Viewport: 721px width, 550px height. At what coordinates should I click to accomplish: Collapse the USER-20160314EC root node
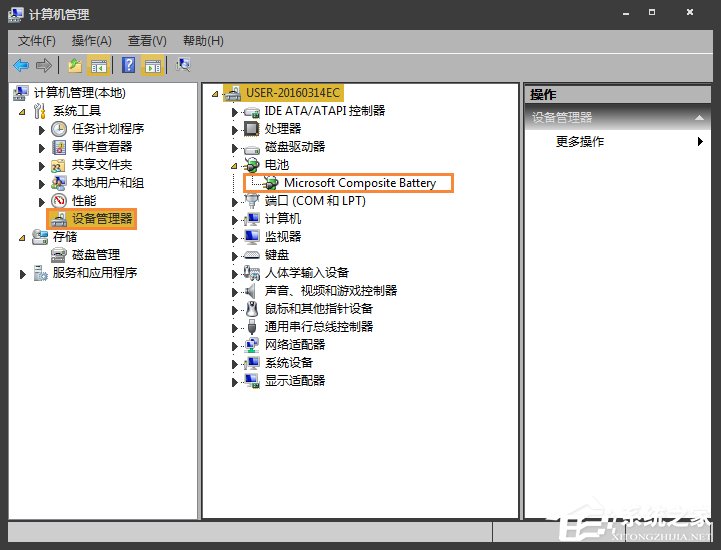click(215, 94)
